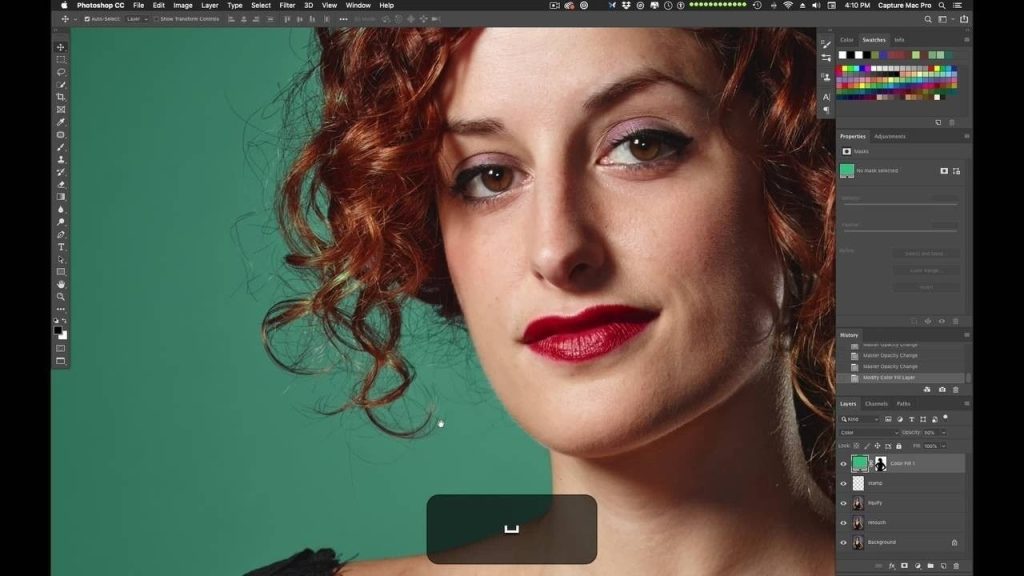Open the History panel flyout menu
Viewport: 1024px width, 576px height.
967,335
